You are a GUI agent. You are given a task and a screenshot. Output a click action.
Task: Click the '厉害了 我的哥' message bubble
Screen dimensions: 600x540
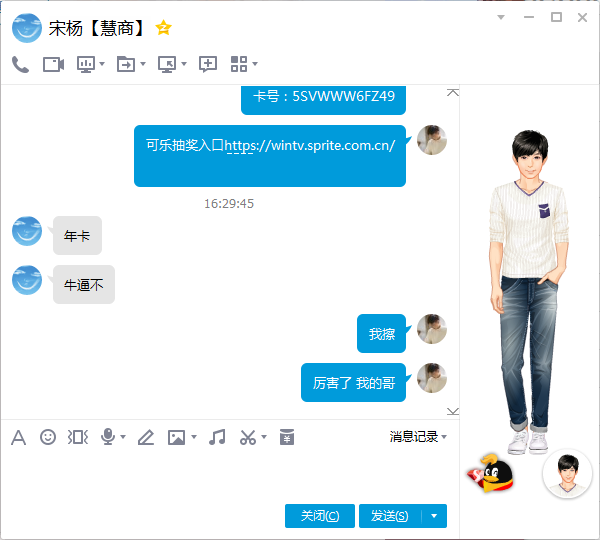click(x=353, y=382)
